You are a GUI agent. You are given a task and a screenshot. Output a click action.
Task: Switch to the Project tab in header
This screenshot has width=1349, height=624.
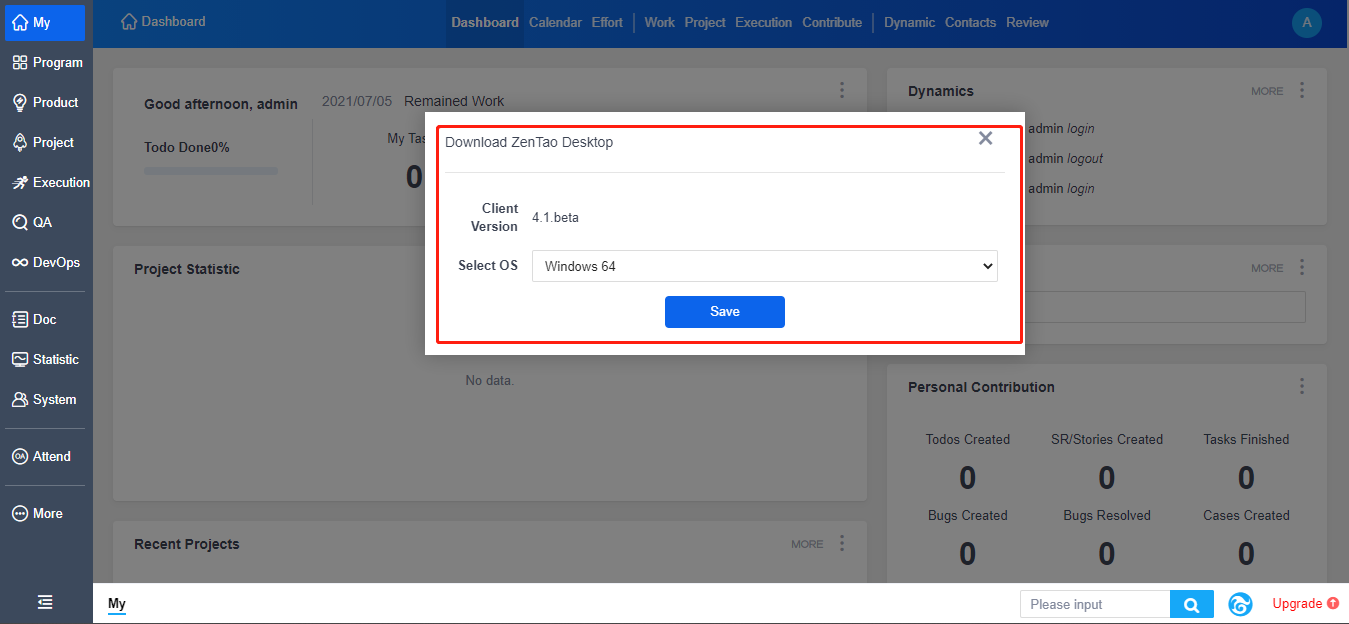coord(705,22)
